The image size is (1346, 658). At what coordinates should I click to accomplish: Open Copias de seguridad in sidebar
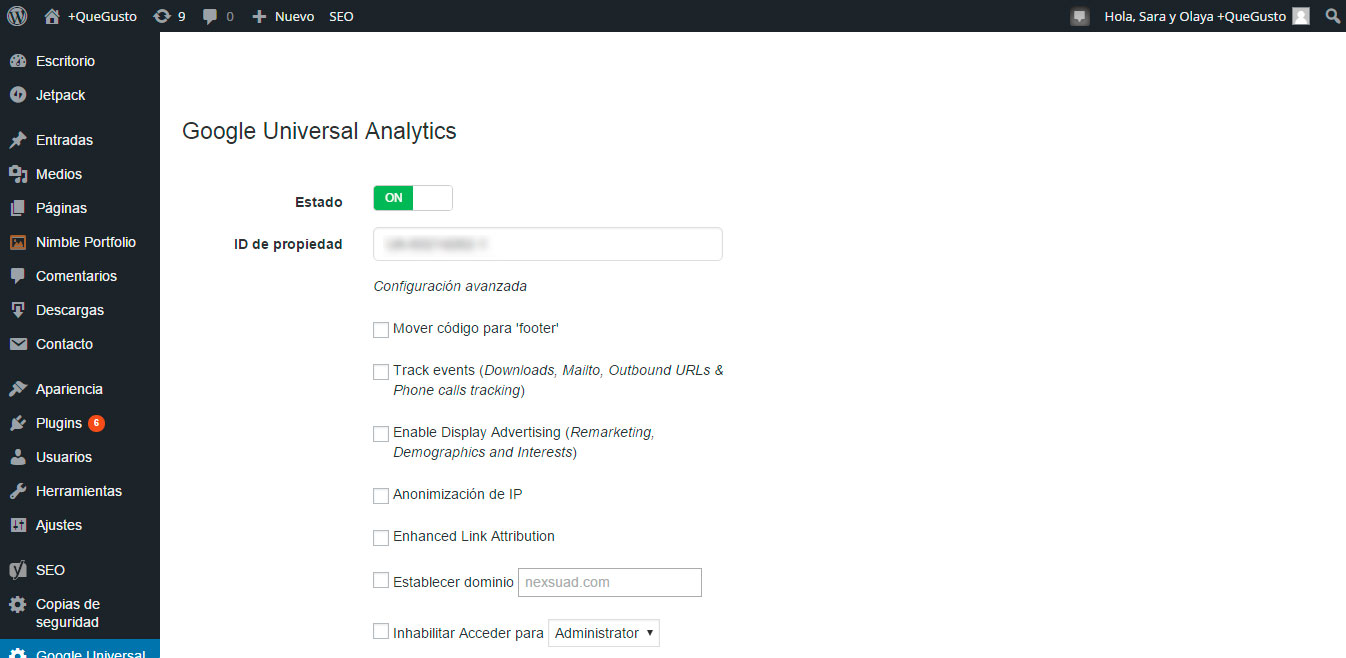click(x=68, y=613)
